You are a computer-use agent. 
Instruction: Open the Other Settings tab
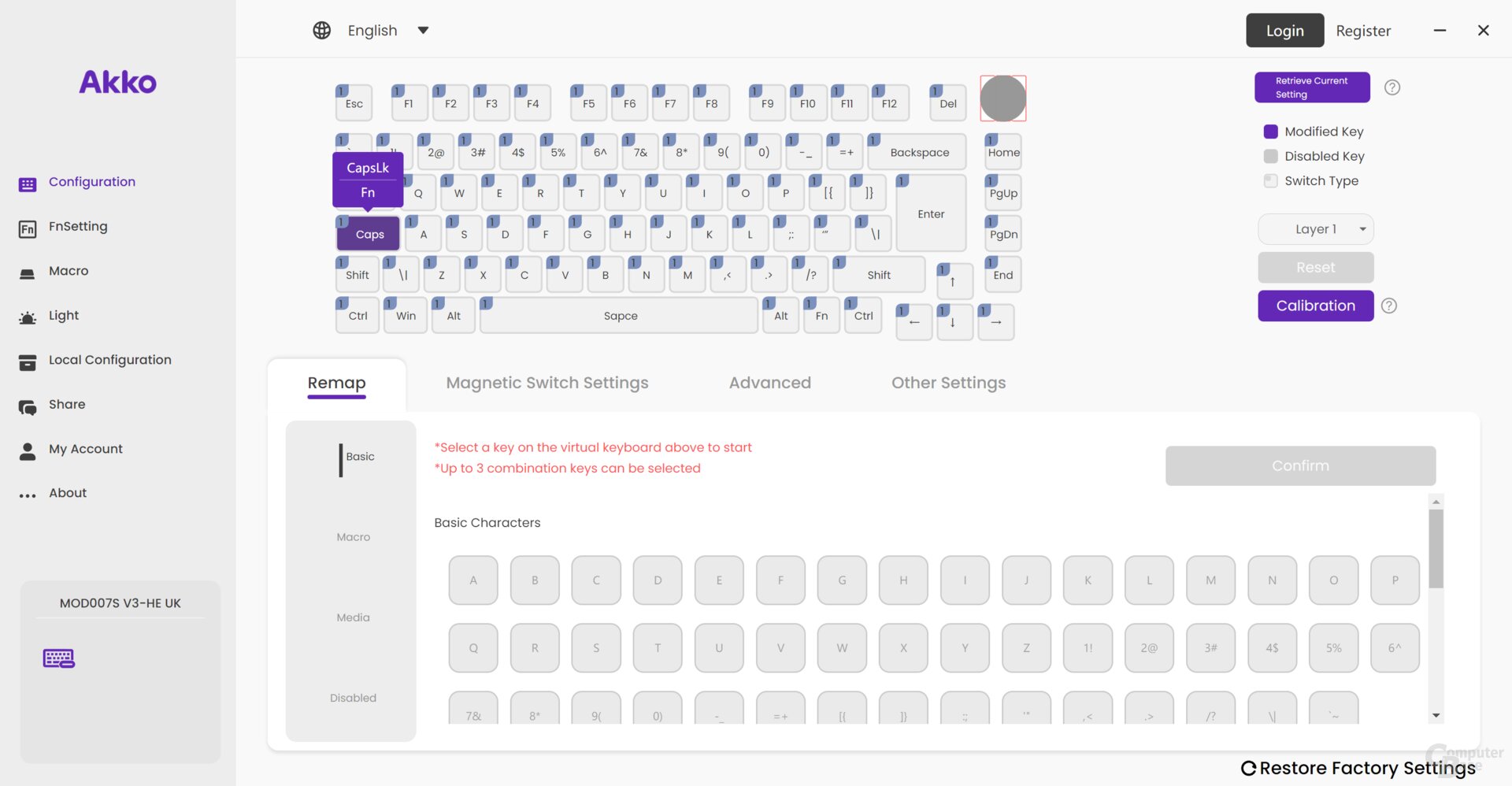point(948,383)
